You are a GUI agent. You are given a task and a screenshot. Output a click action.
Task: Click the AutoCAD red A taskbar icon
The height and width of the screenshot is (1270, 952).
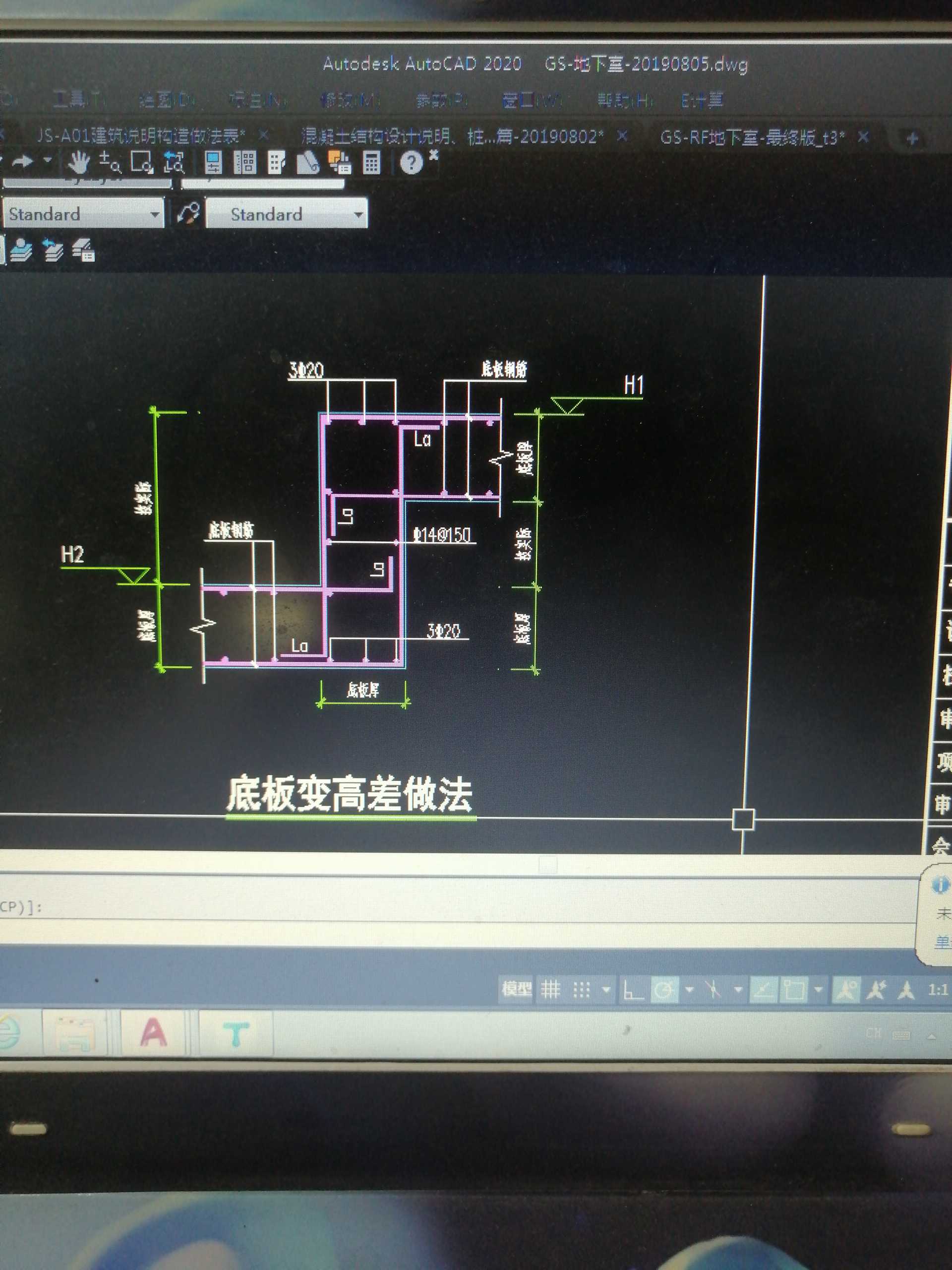click(153, 1032)
